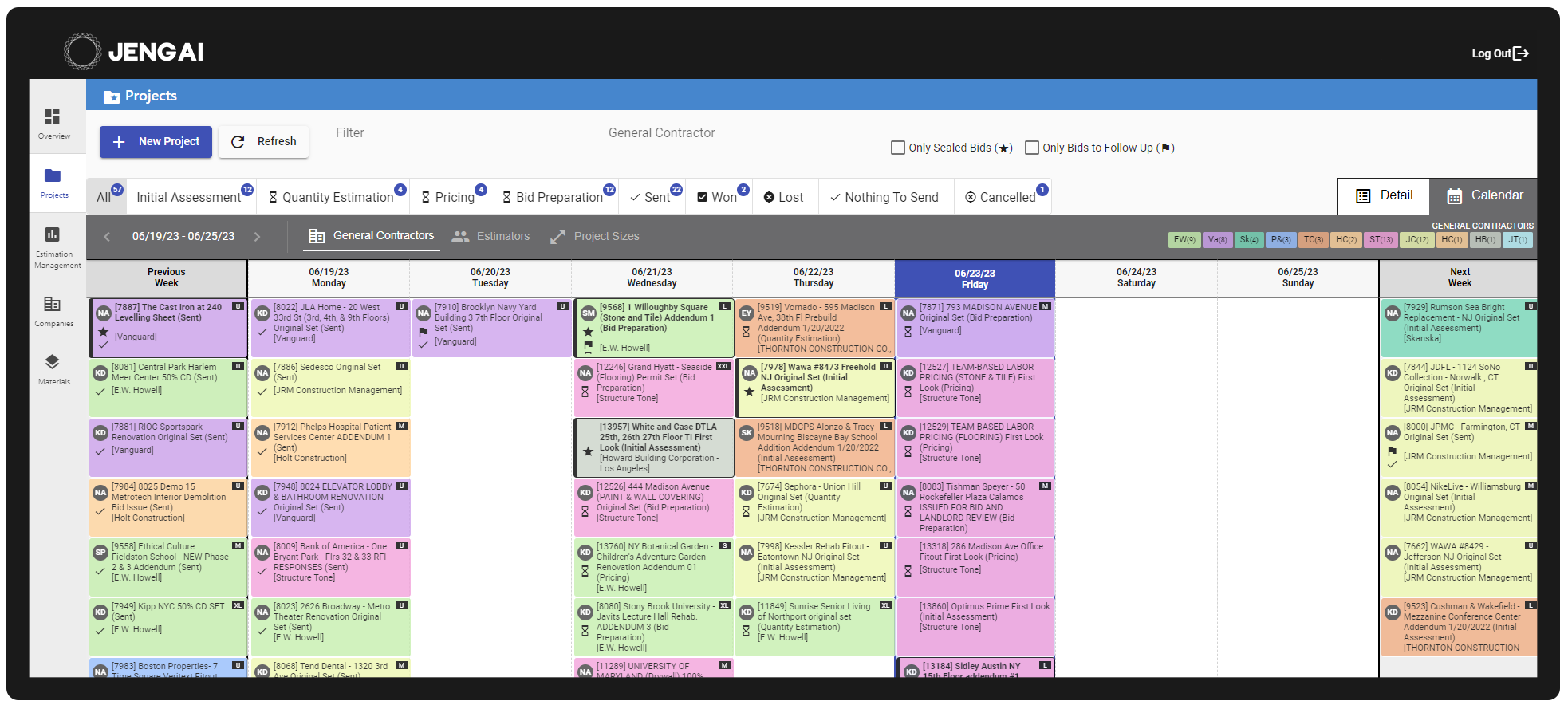
Task: Click the flag icon on 1 Willoughby Square card
Action: [588, 346]
